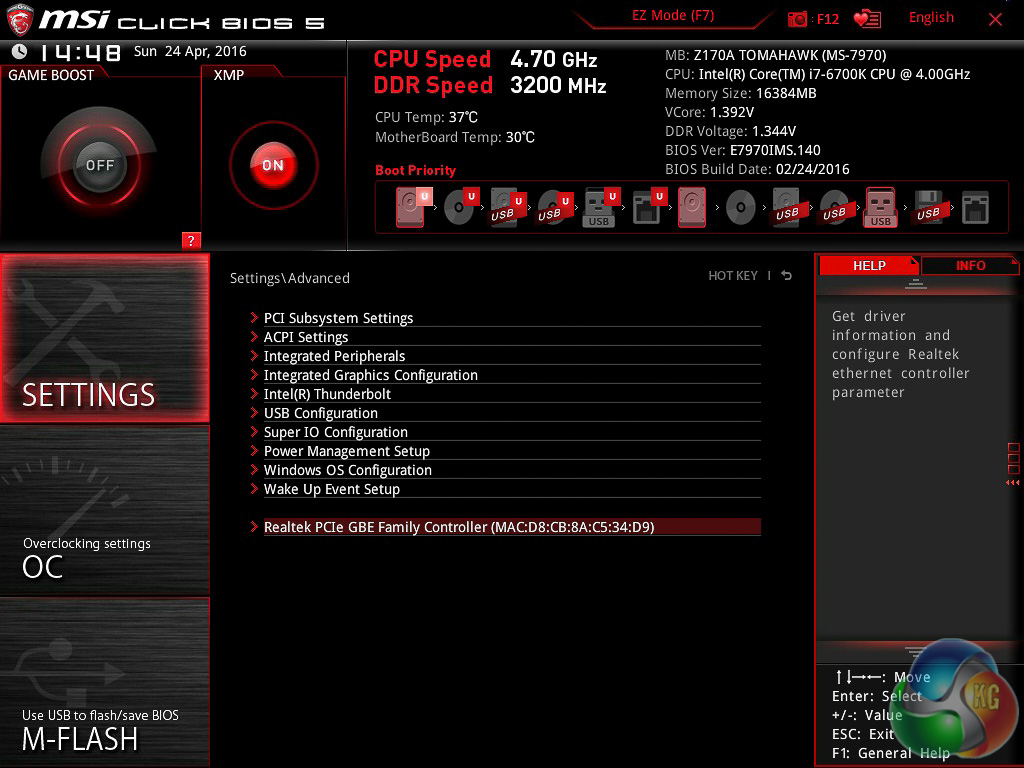This screenshot has width=1024, height=768.
Task: Click the Memory Size 16384MB line
Action: tap(741, 93)
